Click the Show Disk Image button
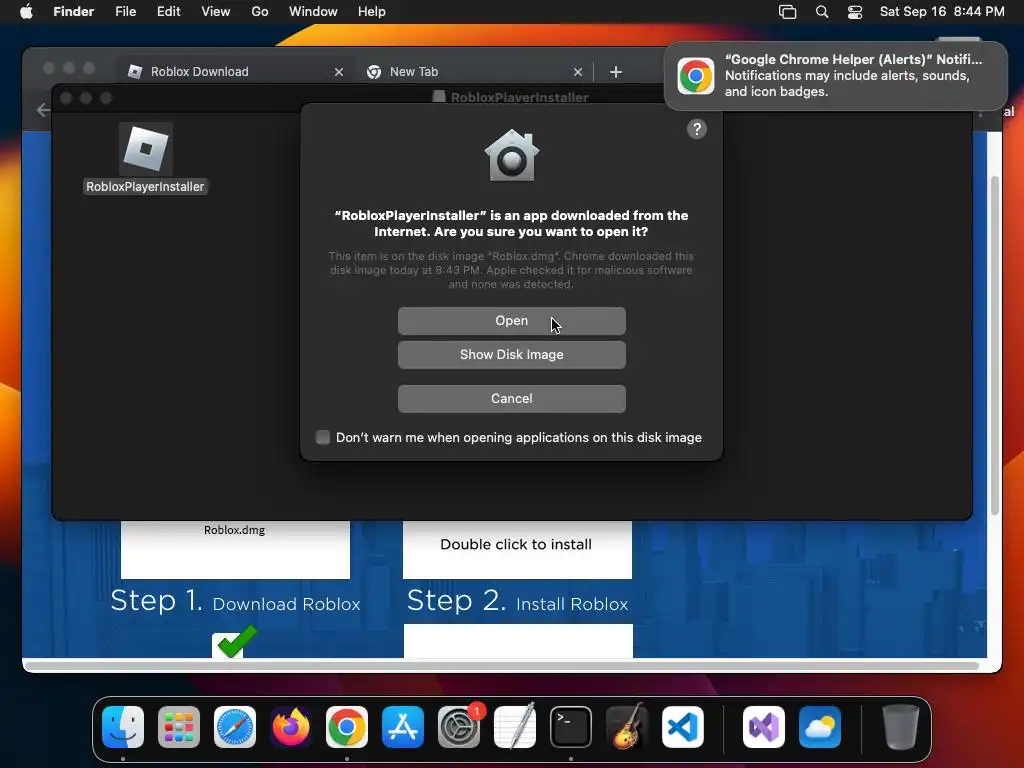This screenshot has height=768, width=1024. 511,355
